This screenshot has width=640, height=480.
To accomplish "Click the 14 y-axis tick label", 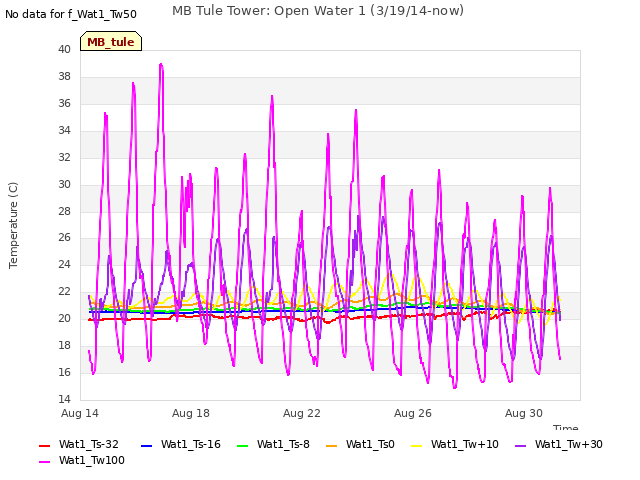I will pyautogui.click(x=64, y=399).
